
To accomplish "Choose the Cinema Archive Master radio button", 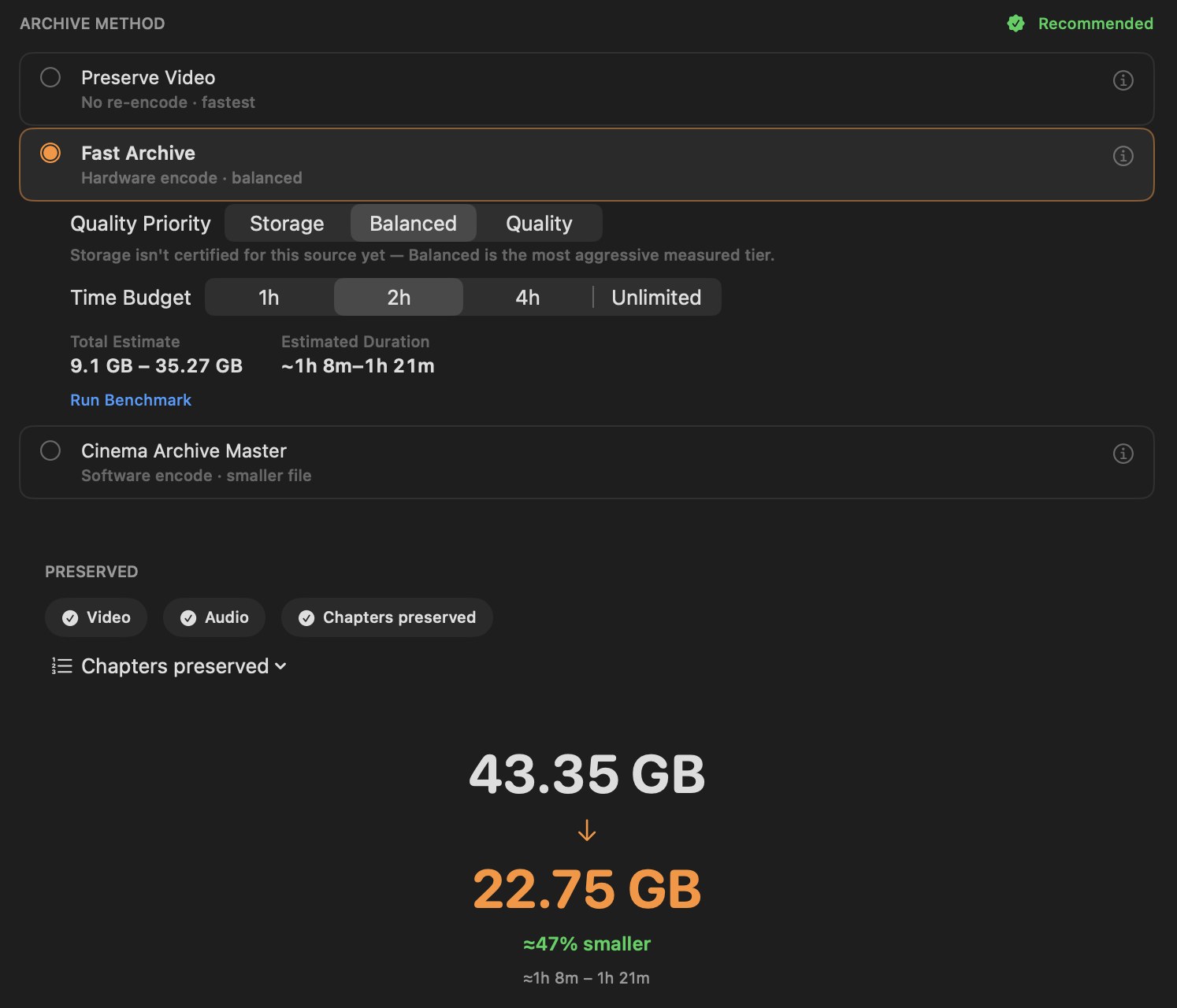I will [x=50, y=450].
